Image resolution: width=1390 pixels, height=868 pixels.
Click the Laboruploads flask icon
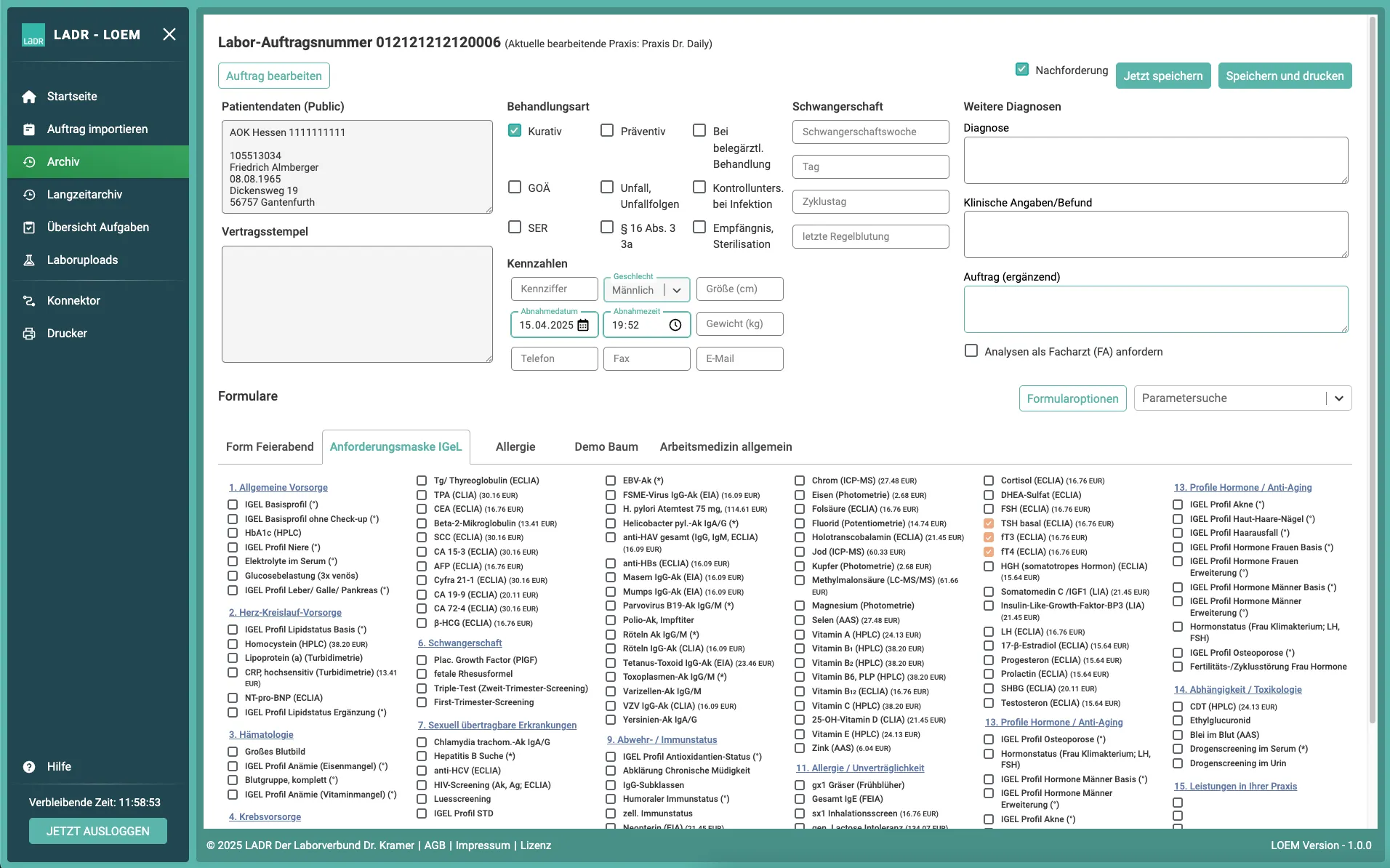click(29, 260)
